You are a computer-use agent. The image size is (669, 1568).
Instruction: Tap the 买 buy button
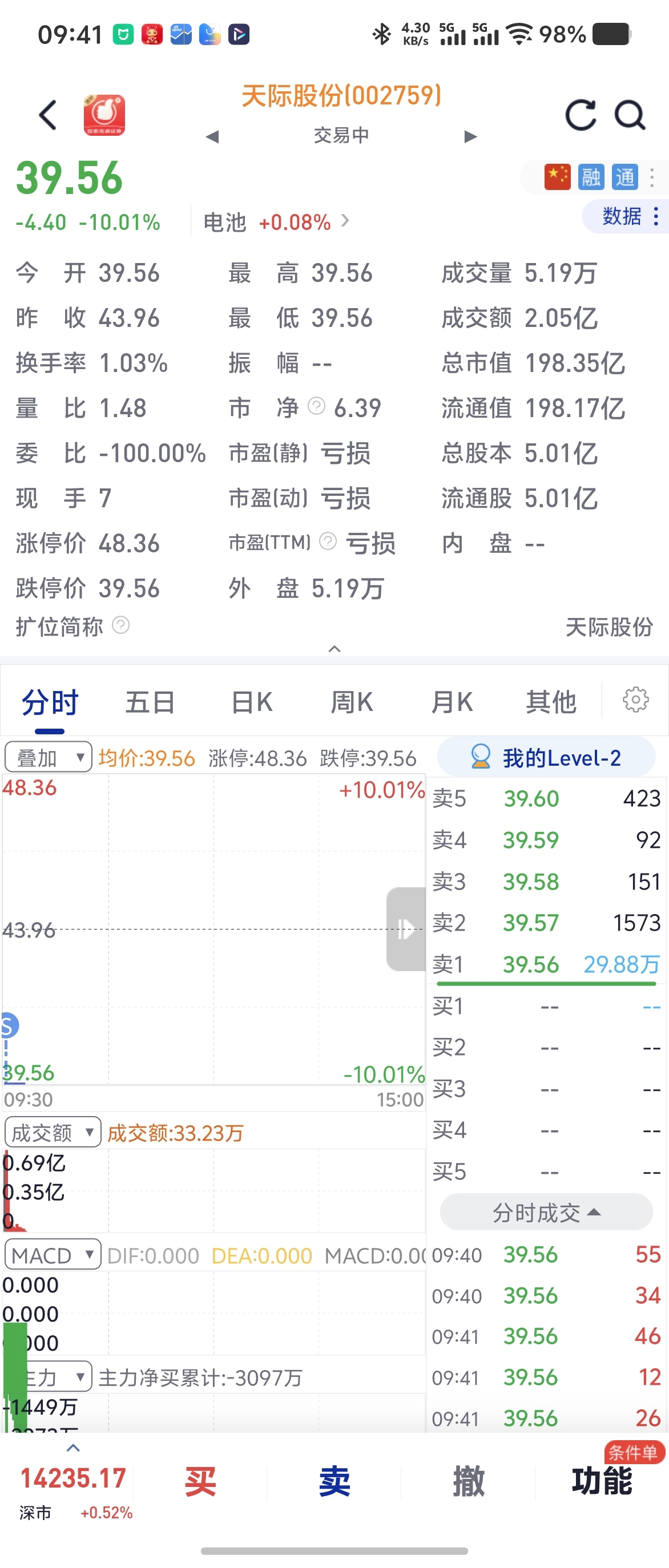coord(200,1482)
